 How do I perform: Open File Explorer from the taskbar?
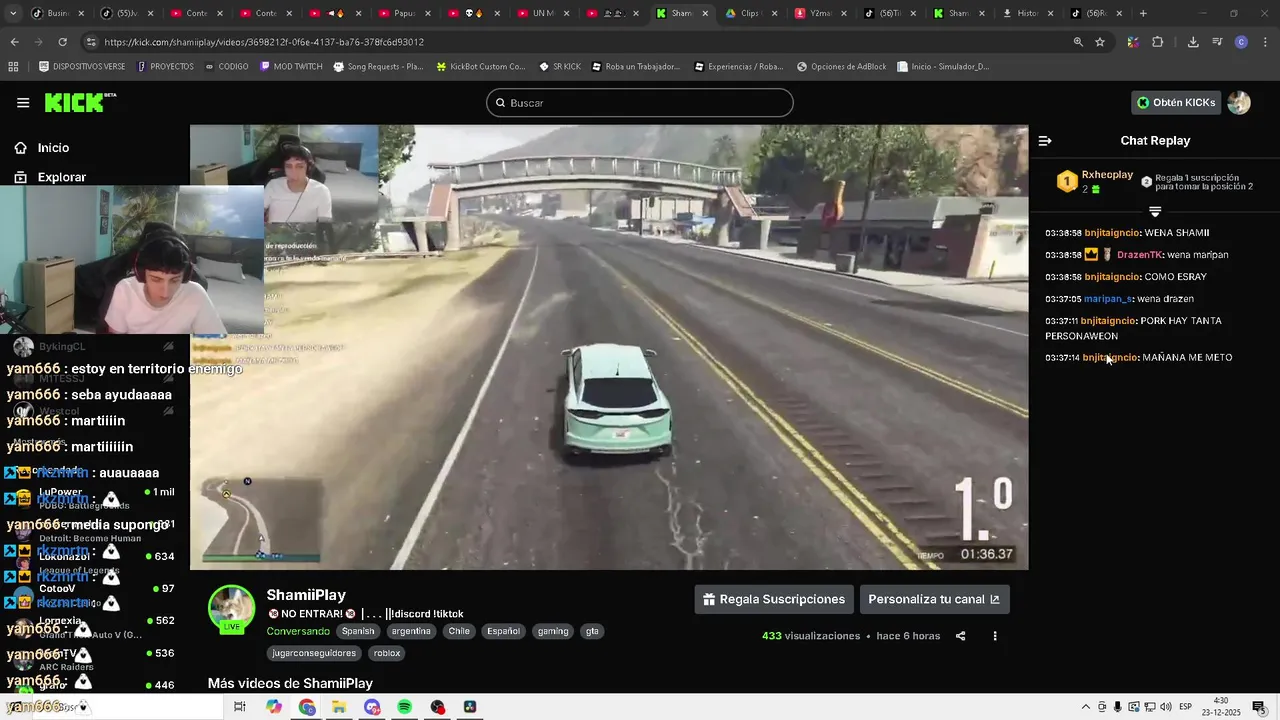tap(339, 707)
